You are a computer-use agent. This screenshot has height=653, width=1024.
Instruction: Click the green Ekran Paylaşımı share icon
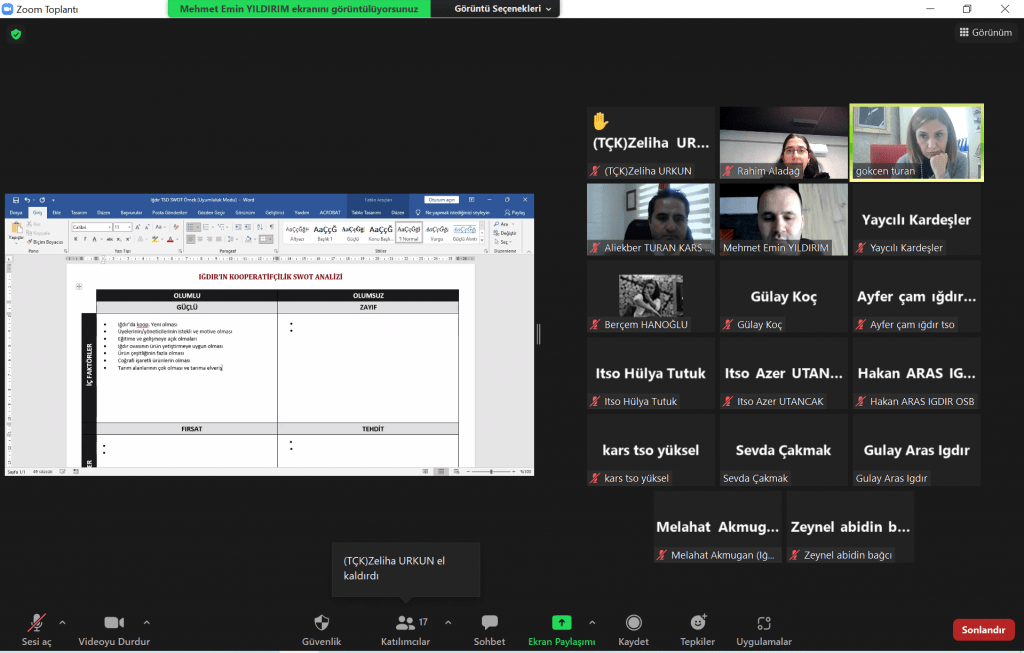click(561, 623)
